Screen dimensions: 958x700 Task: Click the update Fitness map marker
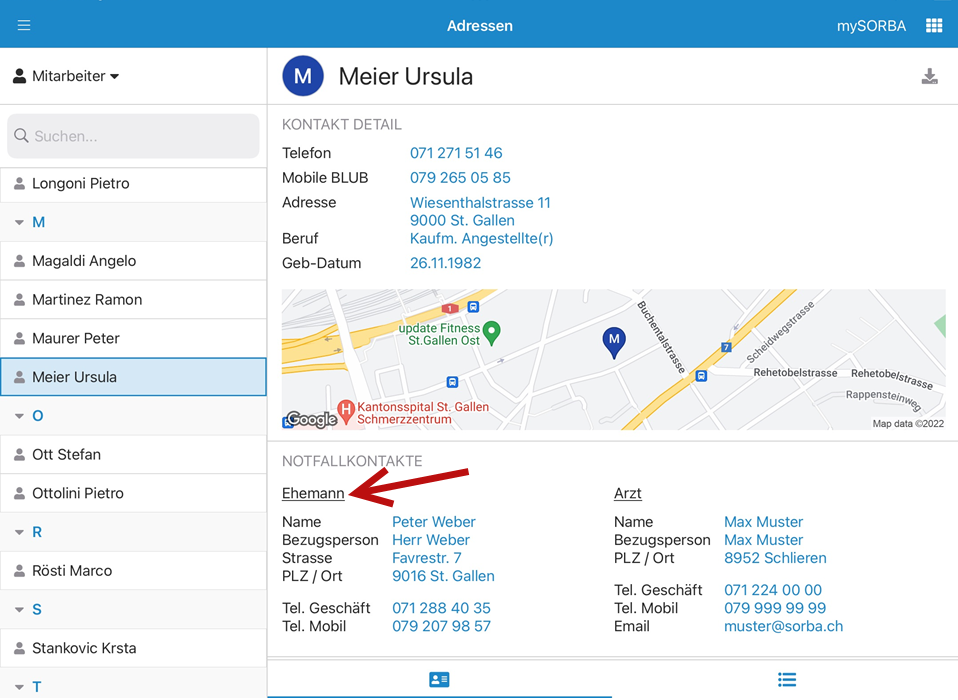(491, 331)
